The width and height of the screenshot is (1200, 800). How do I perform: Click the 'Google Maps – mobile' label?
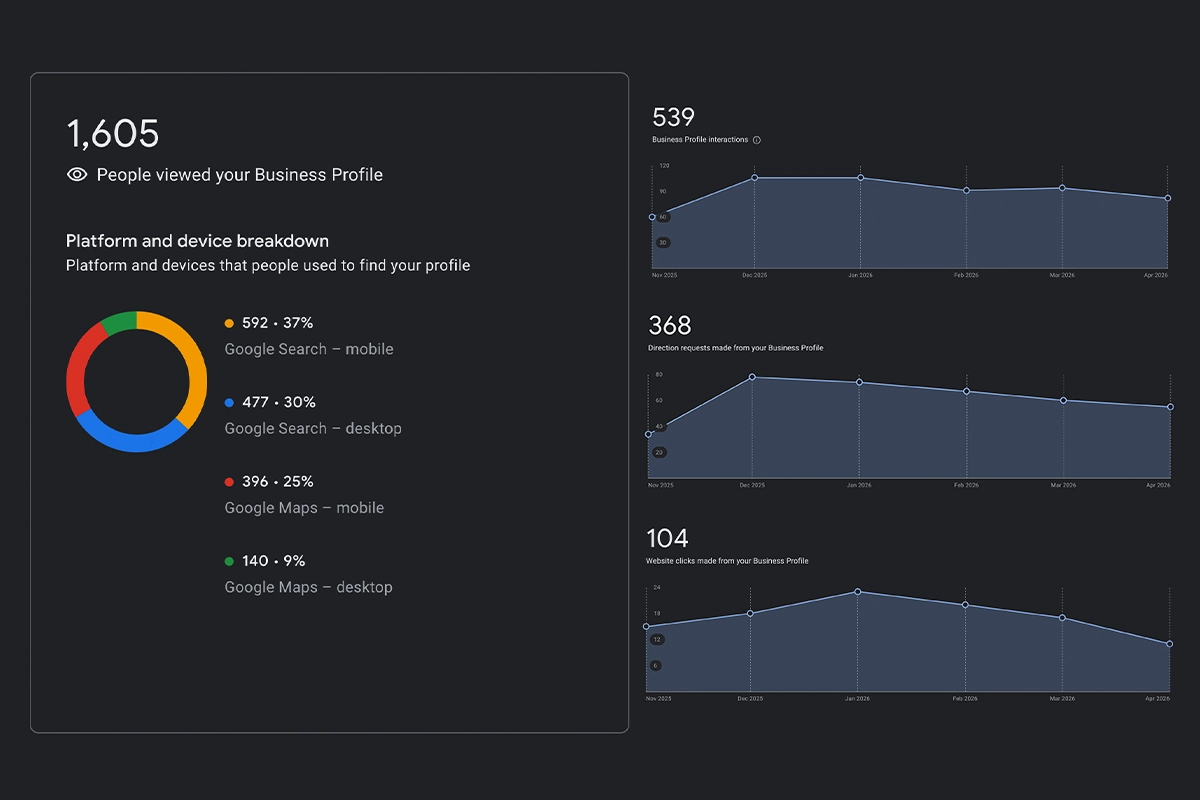click(x=304, y=508)
